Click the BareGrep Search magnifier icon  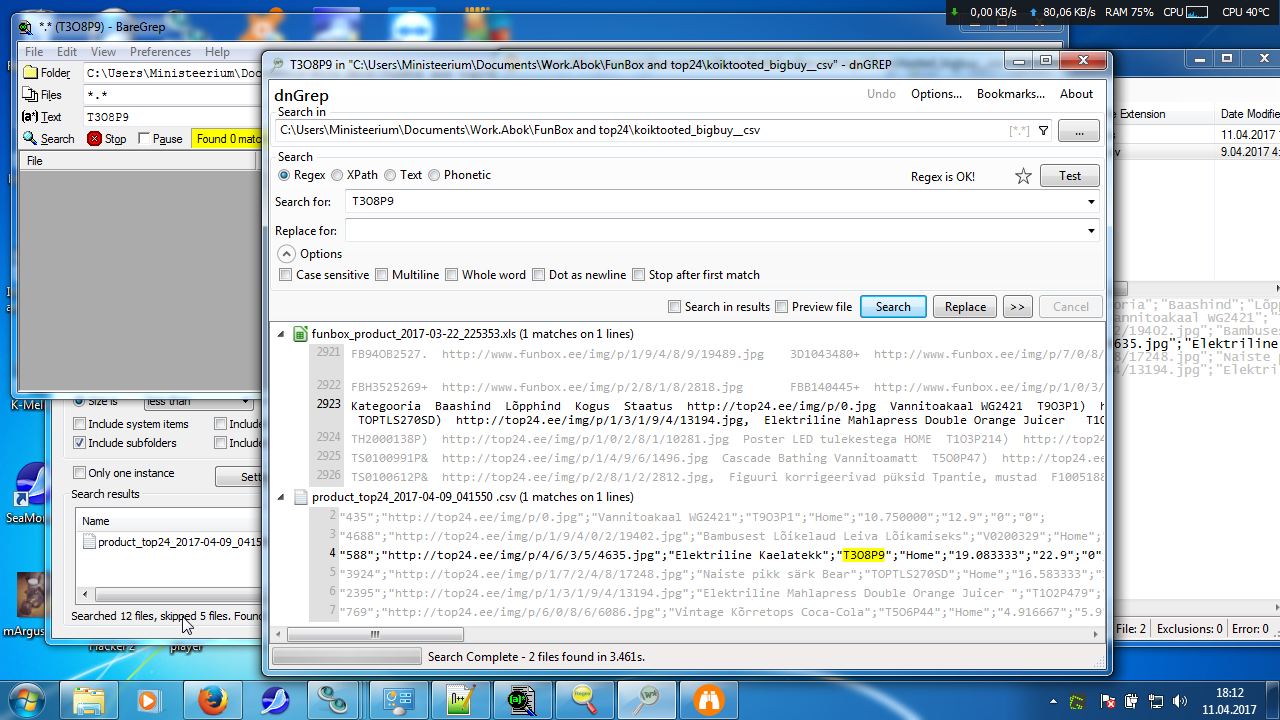point(30,139)
